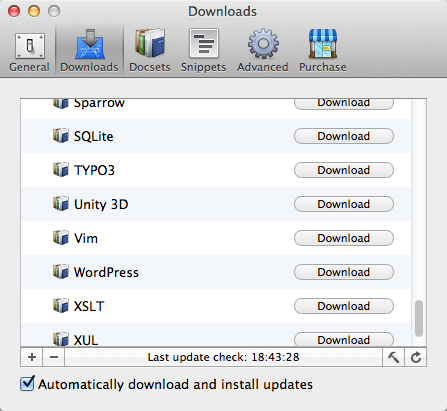Open the Advanced gear settings

[263, 51]
